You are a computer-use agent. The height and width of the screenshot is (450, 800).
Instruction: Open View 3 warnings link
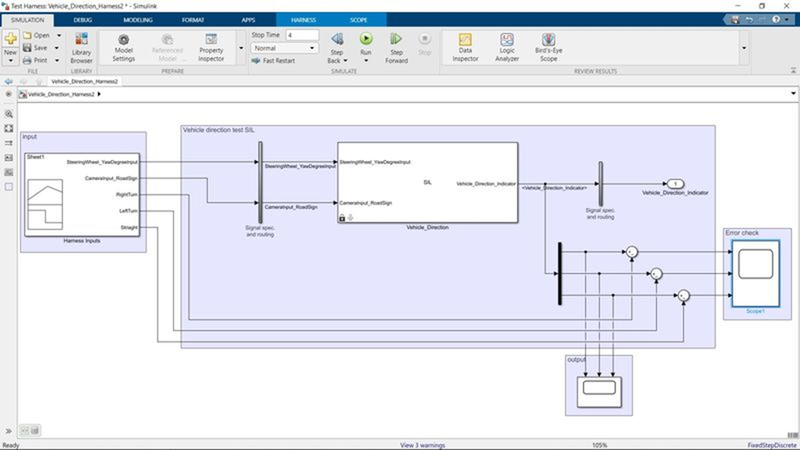pos(422,445)
